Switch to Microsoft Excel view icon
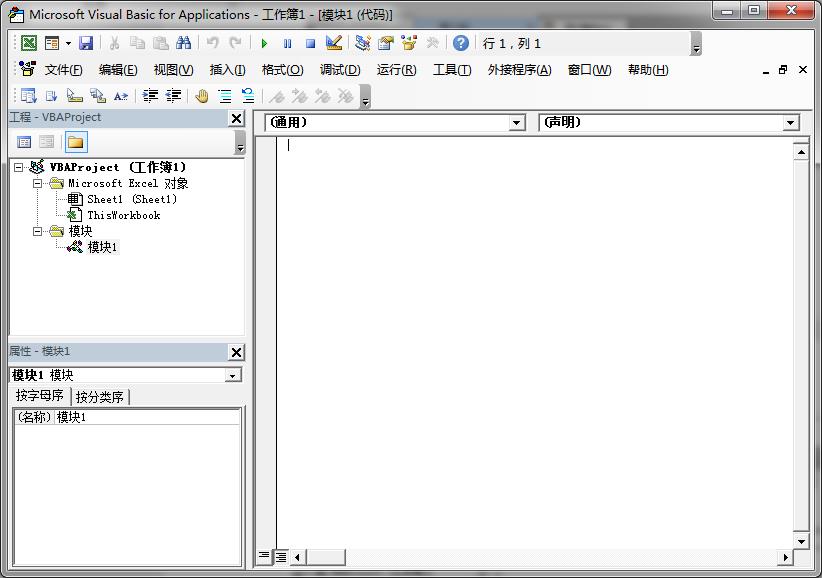The width and height of the screenshot is (822, 578). point(29,43)
